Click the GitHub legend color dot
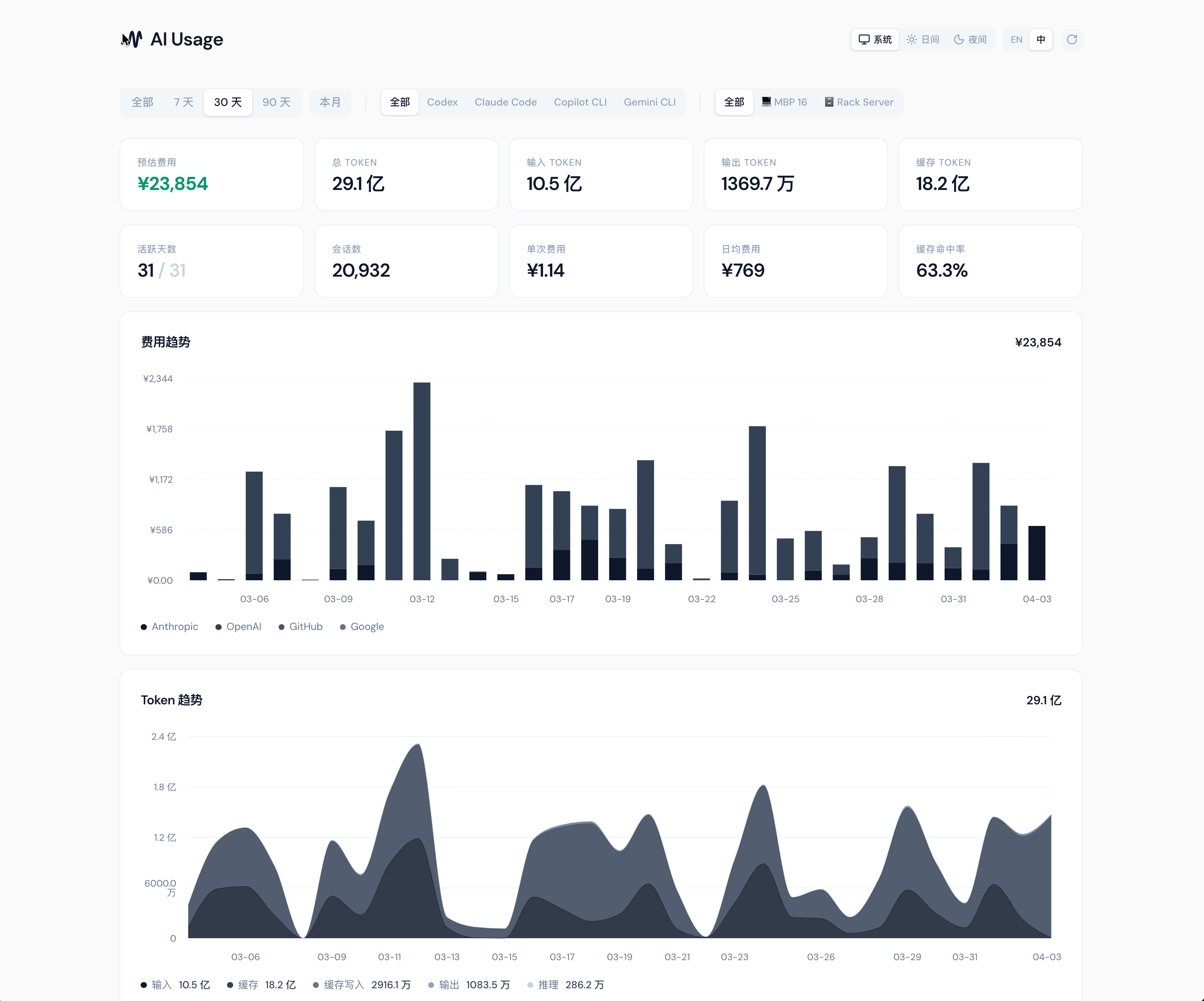 pos(281,626)
